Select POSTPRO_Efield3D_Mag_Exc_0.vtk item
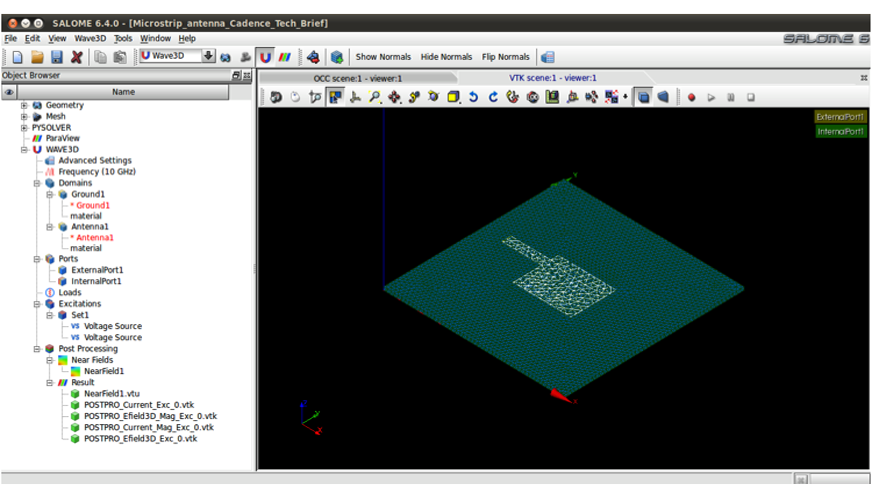 pyautogui.click(x=150, y=416)
